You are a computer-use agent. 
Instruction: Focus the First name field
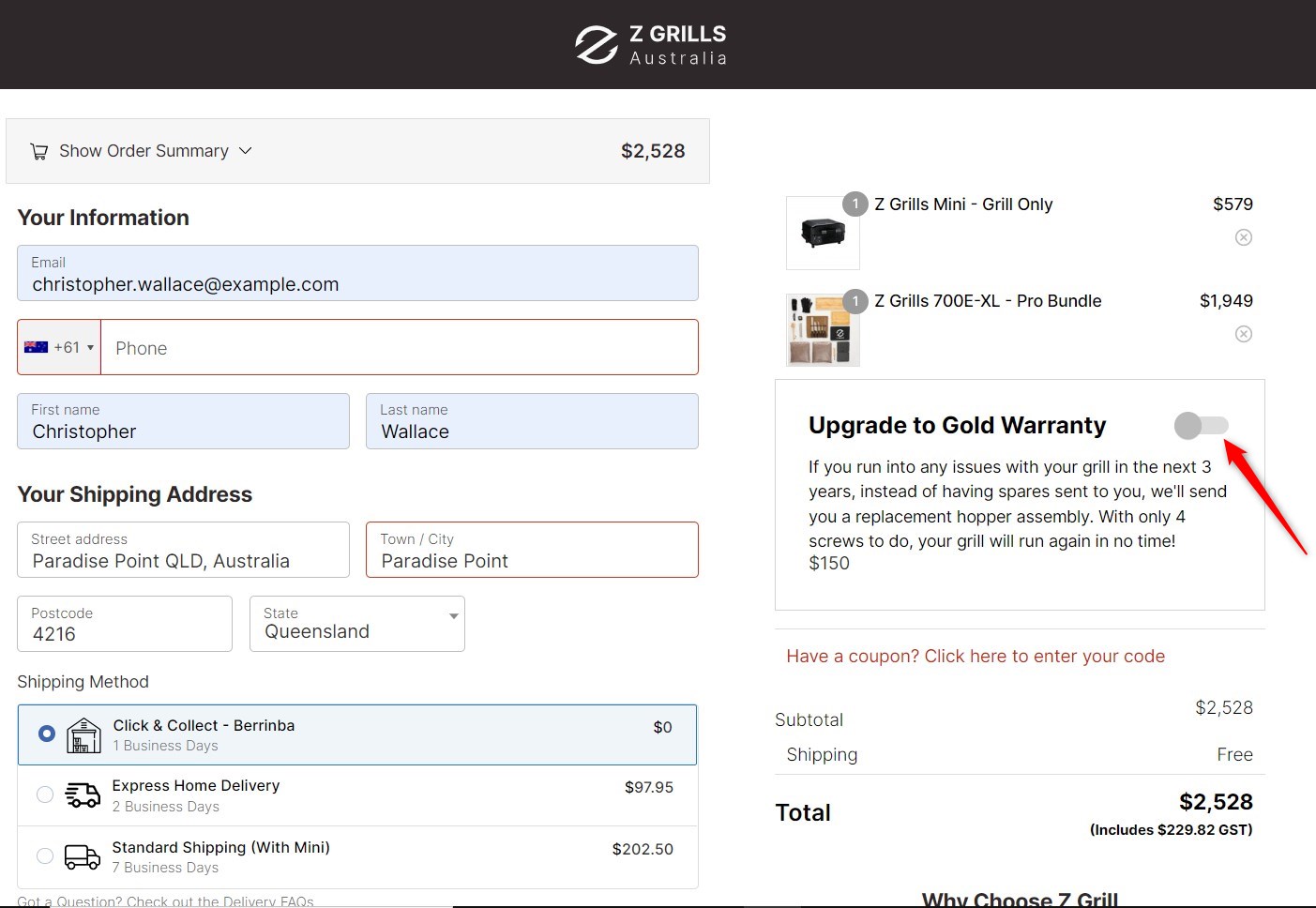coord(183,421)
